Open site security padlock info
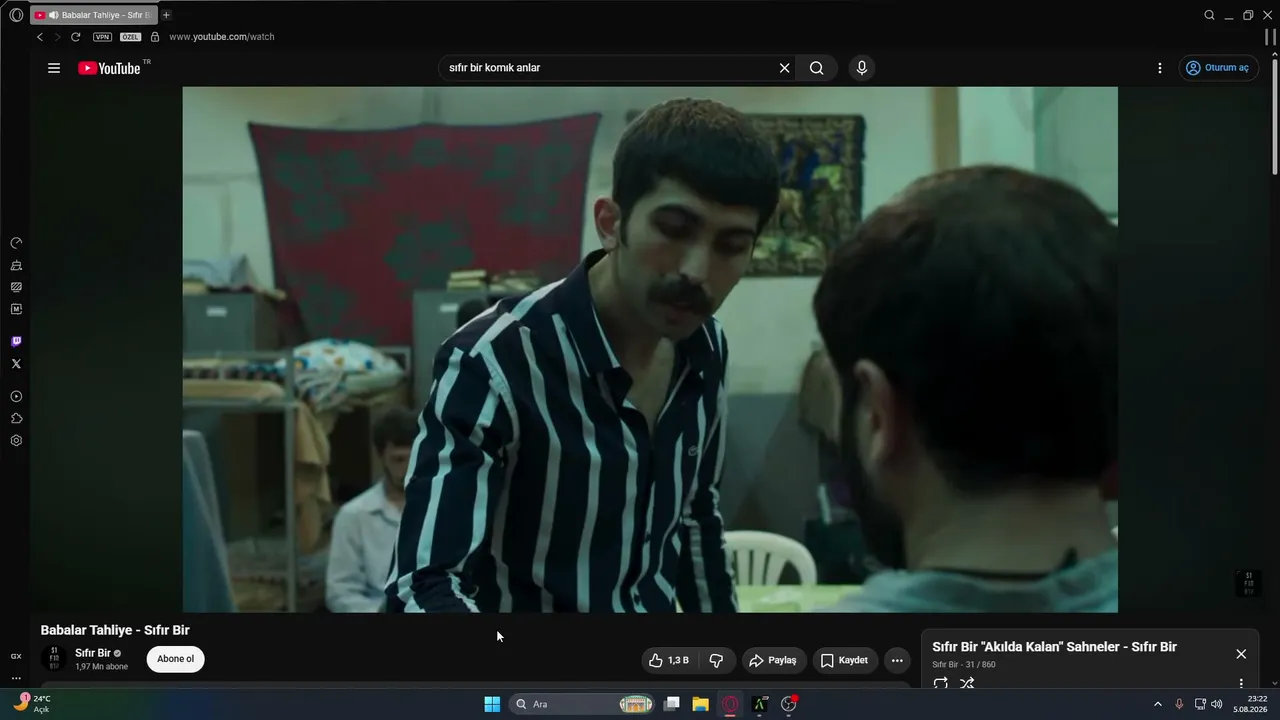Viewport: 1280px width, 720px height. coord(155,37)
